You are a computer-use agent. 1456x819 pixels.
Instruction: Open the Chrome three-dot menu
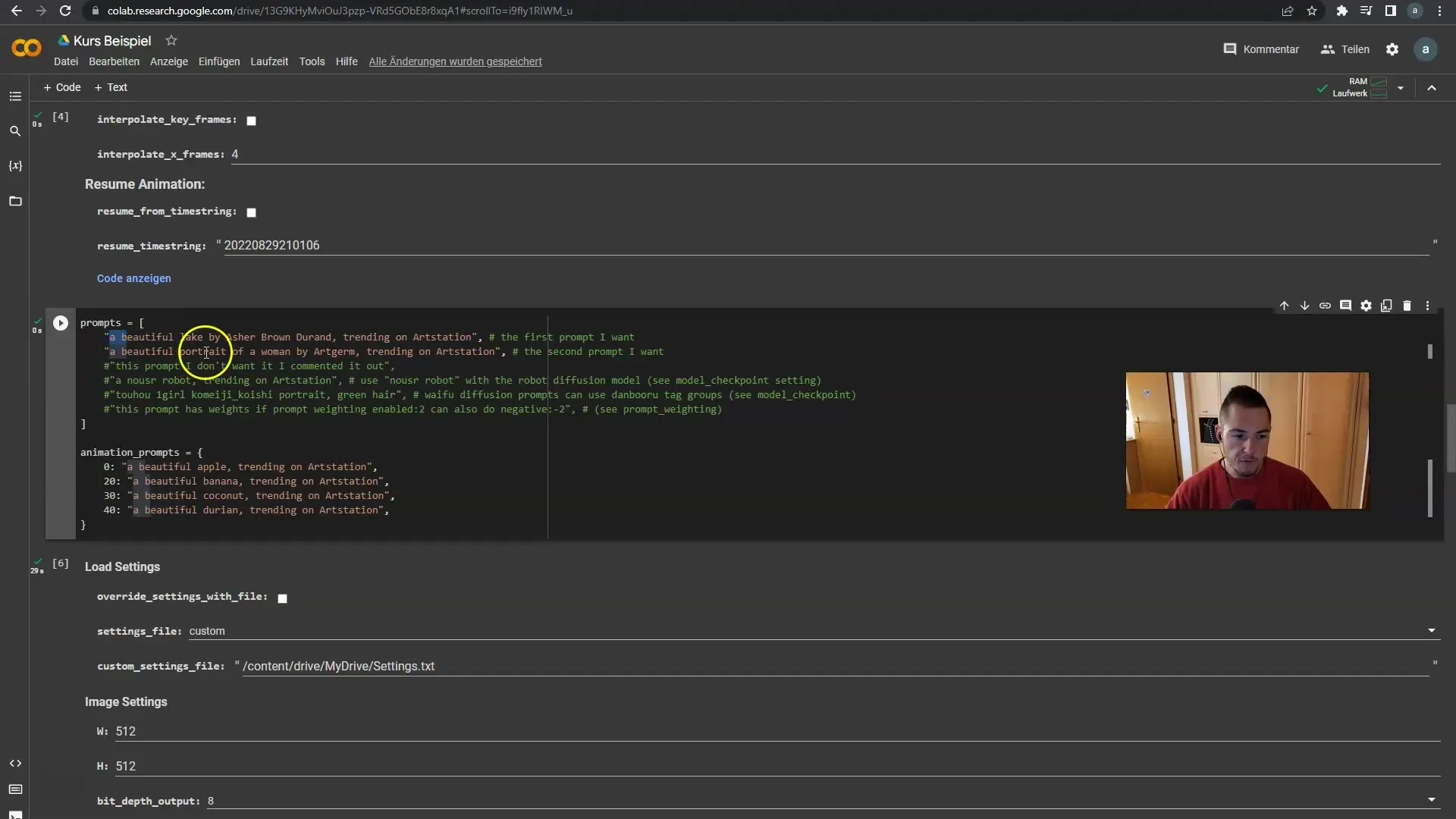pos(1439,11)
